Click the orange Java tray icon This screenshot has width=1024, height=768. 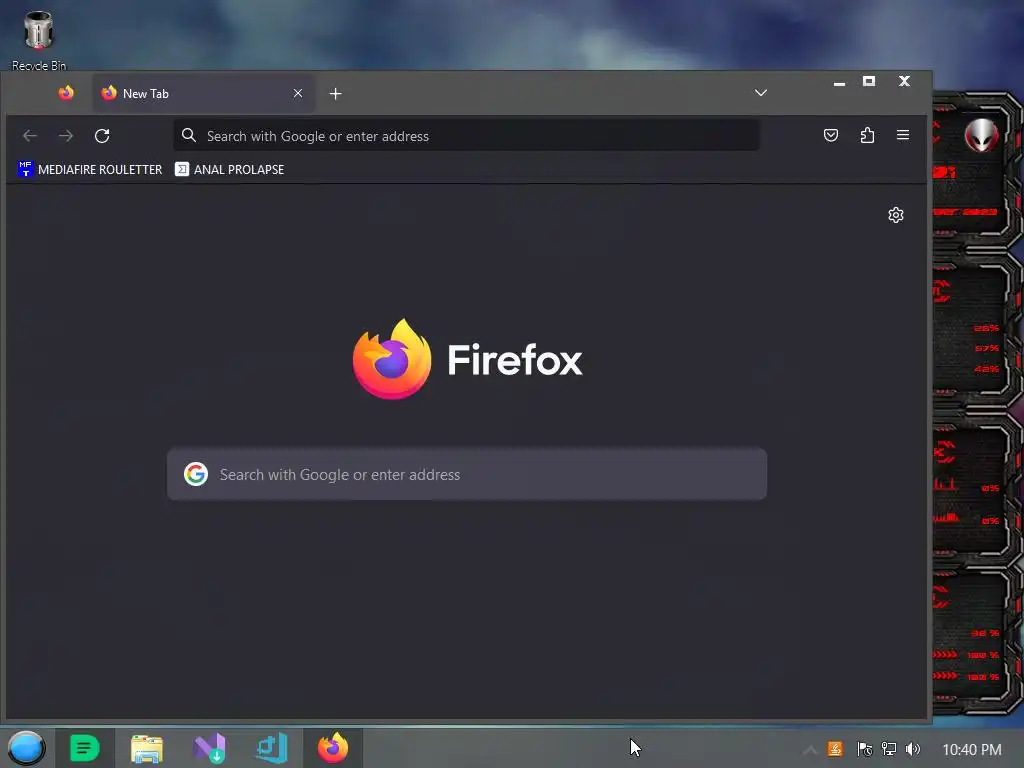coord(835,749)
